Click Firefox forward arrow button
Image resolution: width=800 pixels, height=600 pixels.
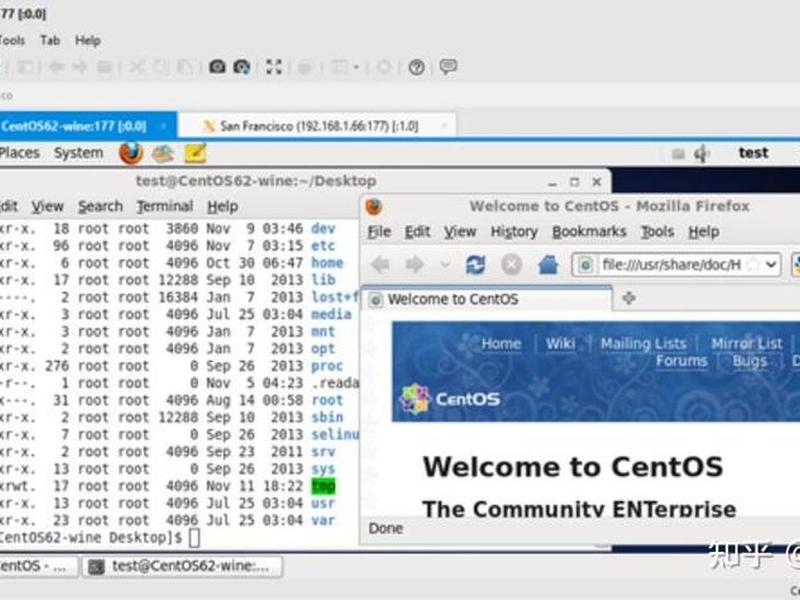pos(414,265)
